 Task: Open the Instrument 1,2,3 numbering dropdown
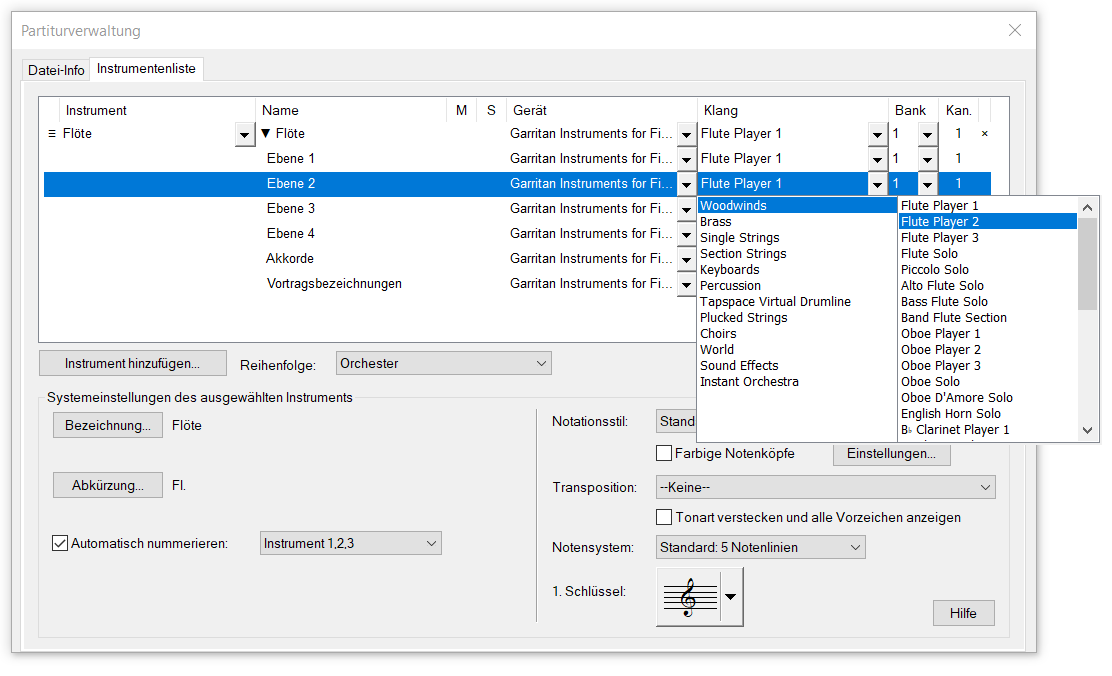coord(350,543)
